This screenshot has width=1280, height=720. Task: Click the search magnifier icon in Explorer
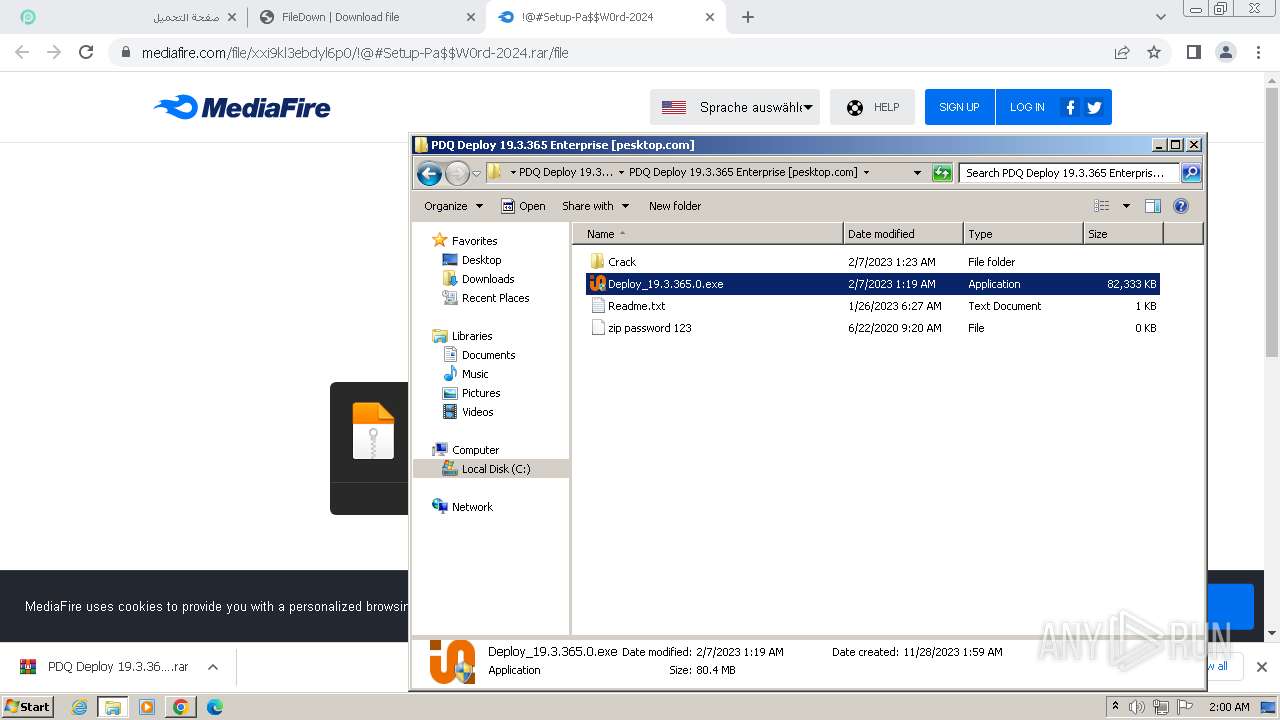click(x=1190, y=173)
